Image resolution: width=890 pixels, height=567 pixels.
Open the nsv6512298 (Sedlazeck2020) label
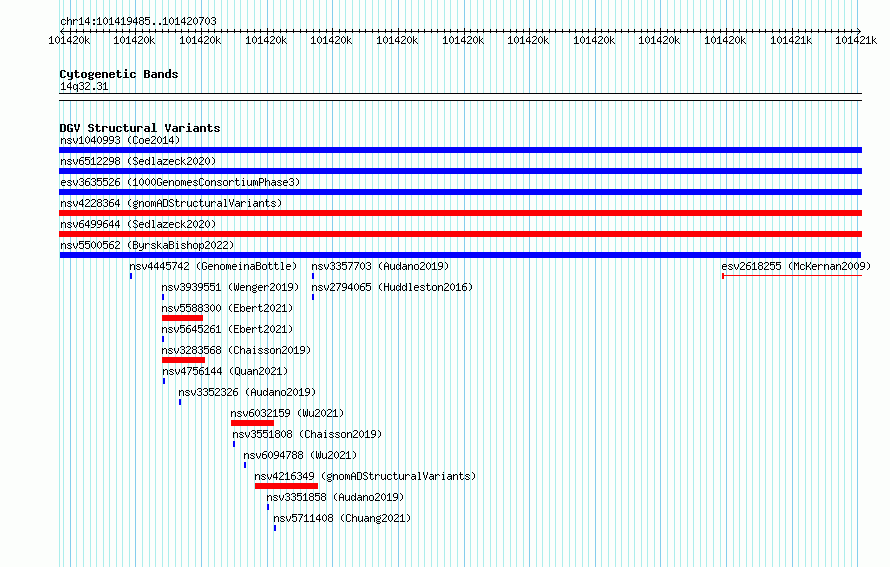(138, 161)
